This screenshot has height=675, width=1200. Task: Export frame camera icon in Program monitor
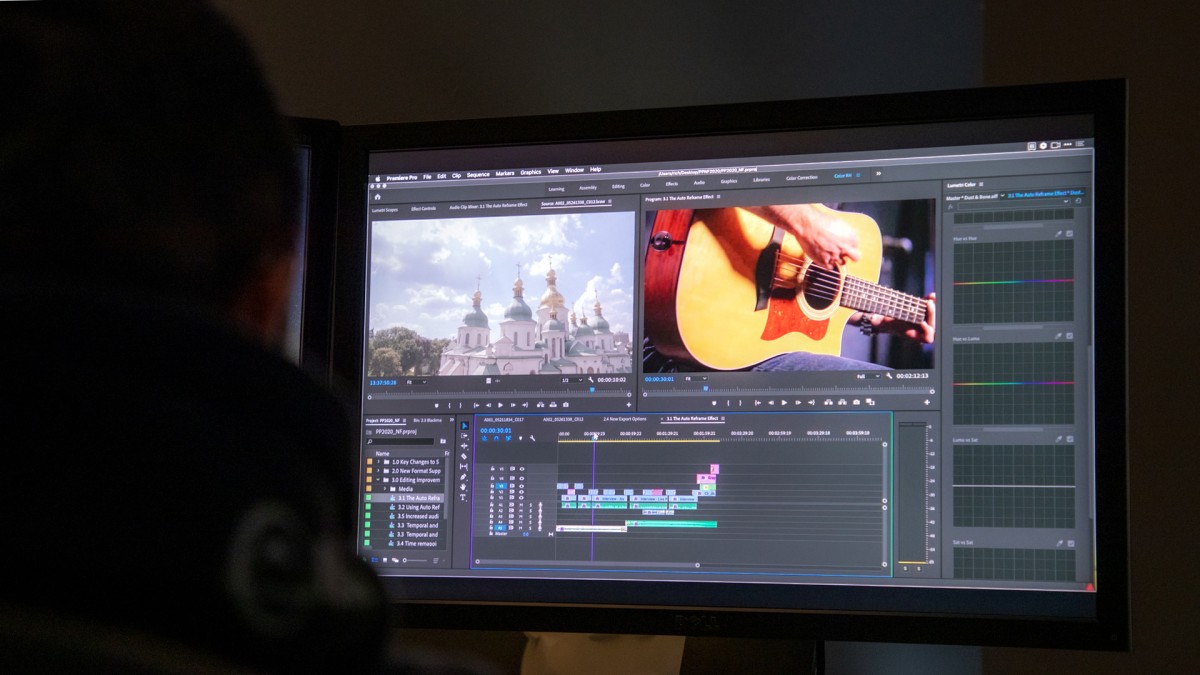pyautogui.click(x=856, y=402)
